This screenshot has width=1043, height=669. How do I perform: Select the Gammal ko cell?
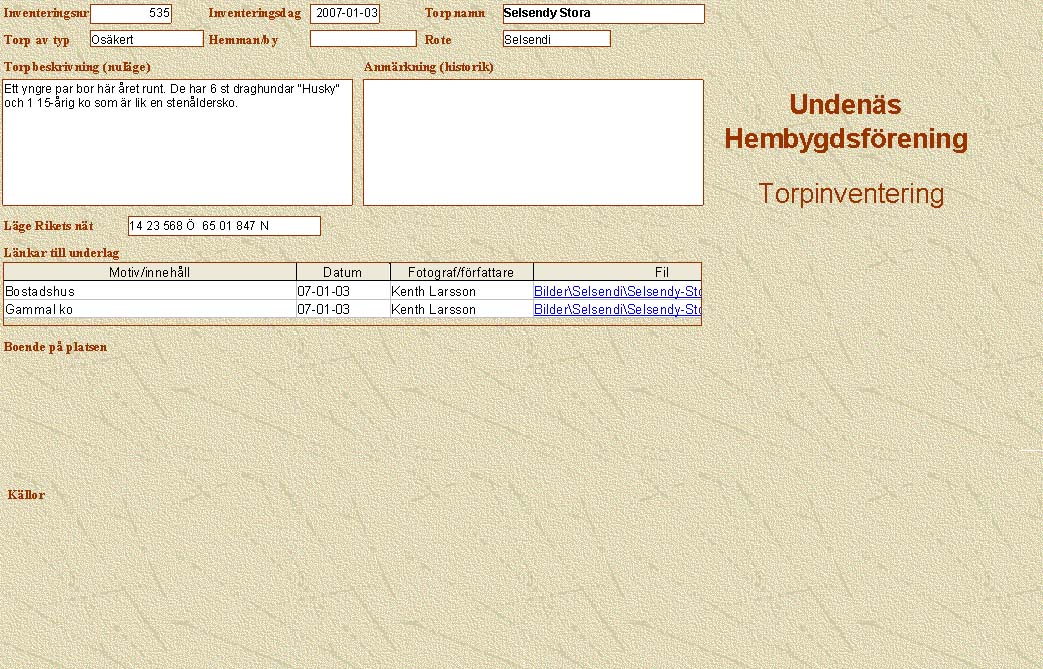coord(150,310)
